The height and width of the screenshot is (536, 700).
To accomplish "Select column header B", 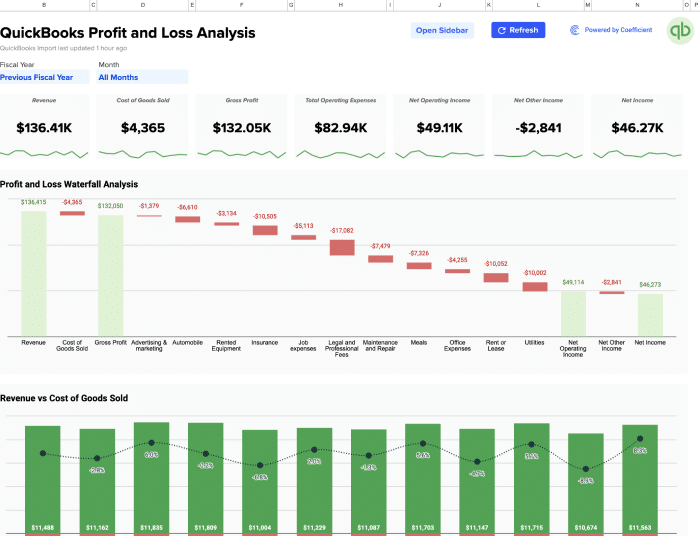I will 44,5.
